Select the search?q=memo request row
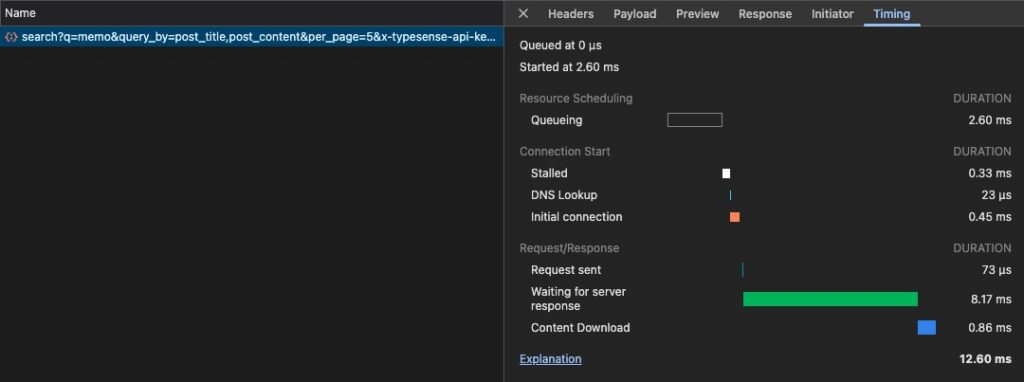The height and width of the screenshot is (382, 1024). [251, 37]
